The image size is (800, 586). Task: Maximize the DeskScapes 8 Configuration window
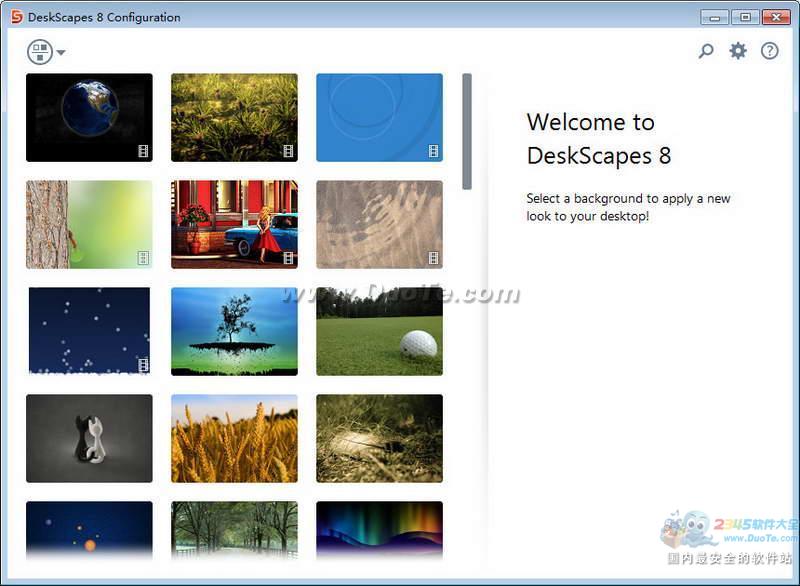pos(745,17)
